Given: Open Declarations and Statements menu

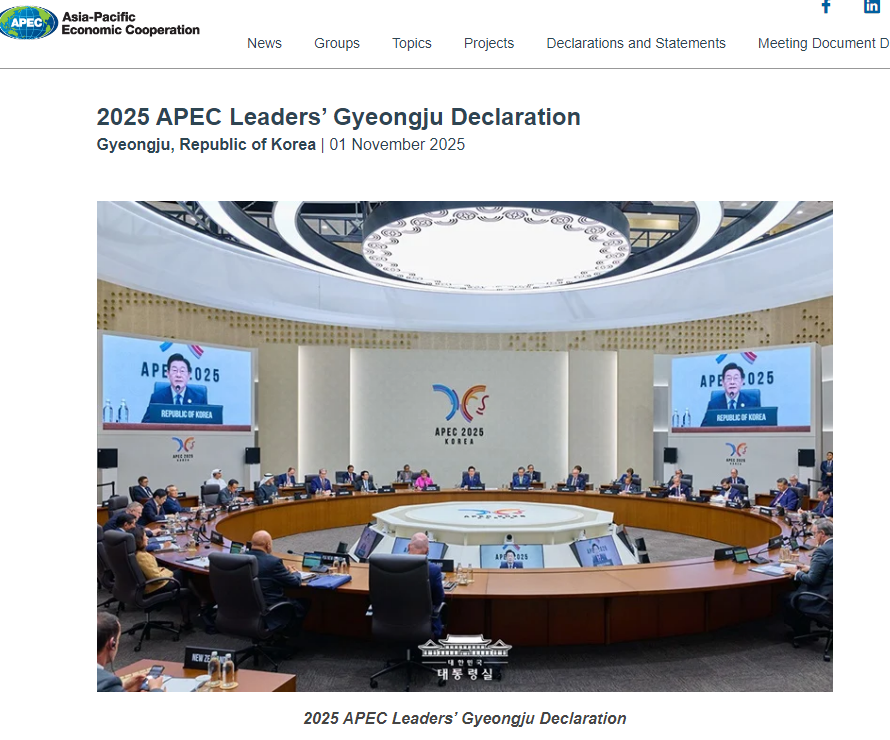Looking at the screenshot, I should [636, 43].
